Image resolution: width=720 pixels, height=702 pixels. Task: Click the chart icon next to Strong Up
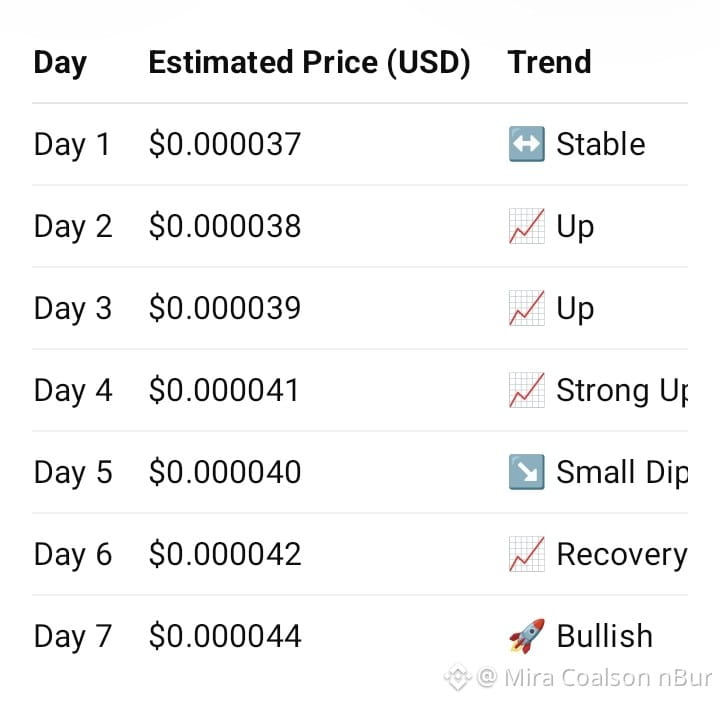coord(527,390)
